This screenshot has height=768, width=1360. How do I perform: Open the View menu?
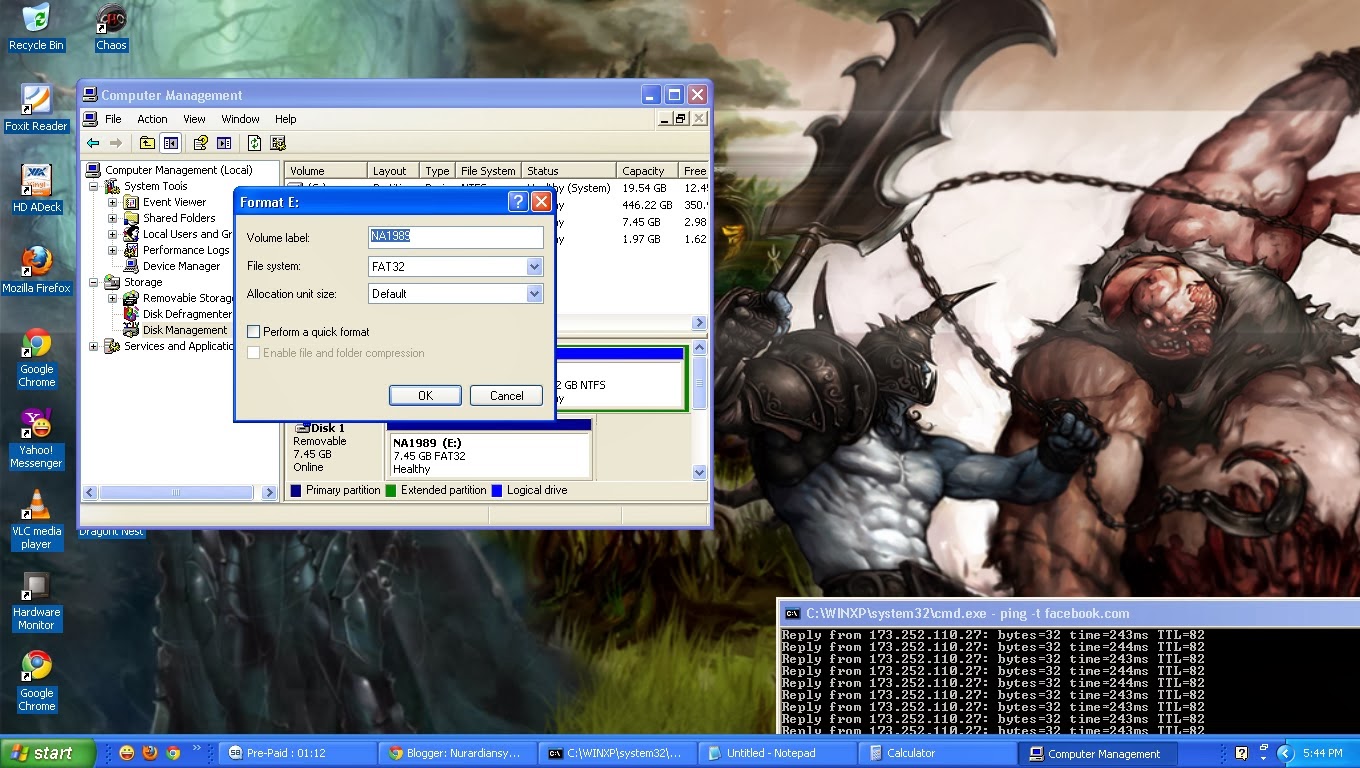coord(194,119)
